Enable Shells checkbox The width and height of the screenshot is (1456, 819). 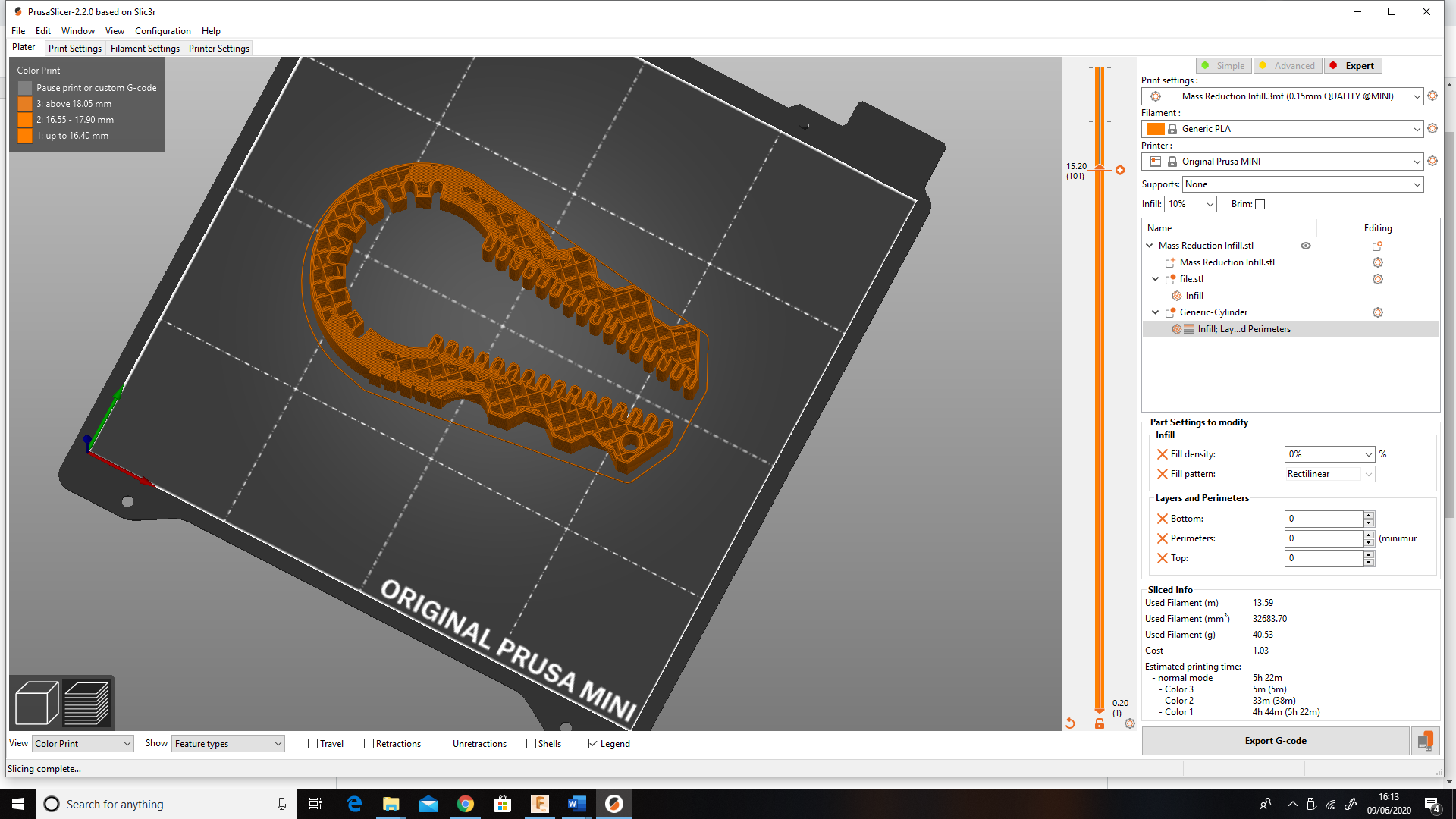point(531,744)
